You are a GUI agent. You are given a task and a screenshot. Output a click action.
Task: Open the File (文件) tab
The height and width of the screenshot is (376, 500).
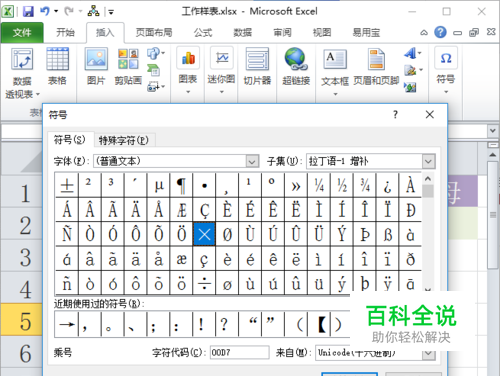[22, 33]
